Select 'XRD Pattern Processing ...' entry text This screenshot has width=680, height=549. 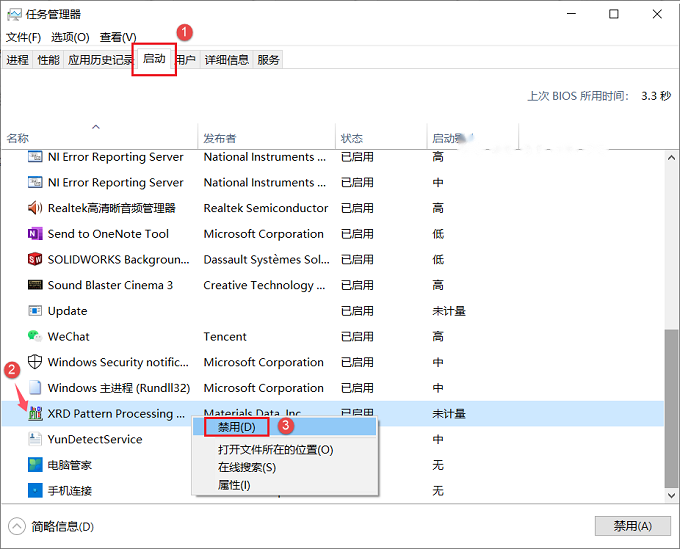(x=116, y=413)
